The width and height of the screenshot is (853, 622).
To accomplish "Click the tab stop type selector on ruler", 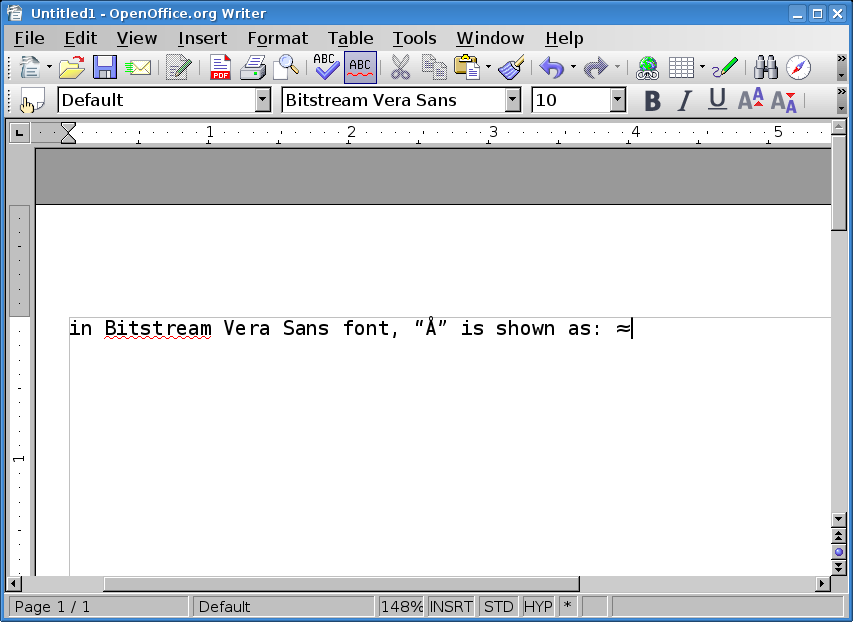I will 20,132.
